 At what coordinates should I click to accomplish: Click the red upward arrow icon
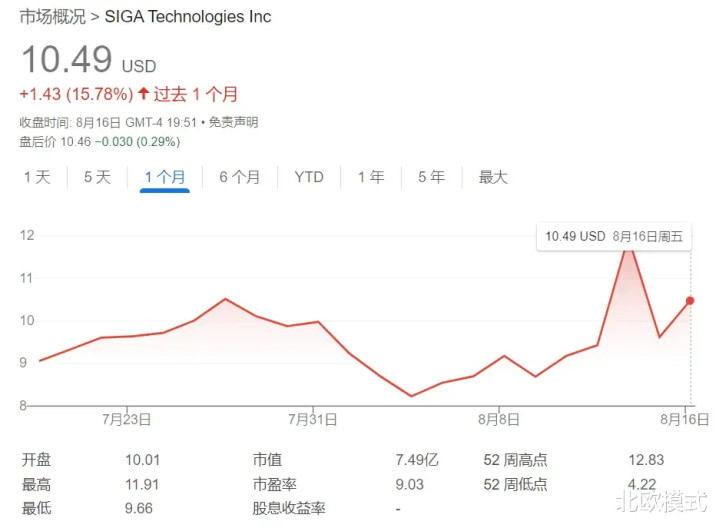[x=143, y=94]
